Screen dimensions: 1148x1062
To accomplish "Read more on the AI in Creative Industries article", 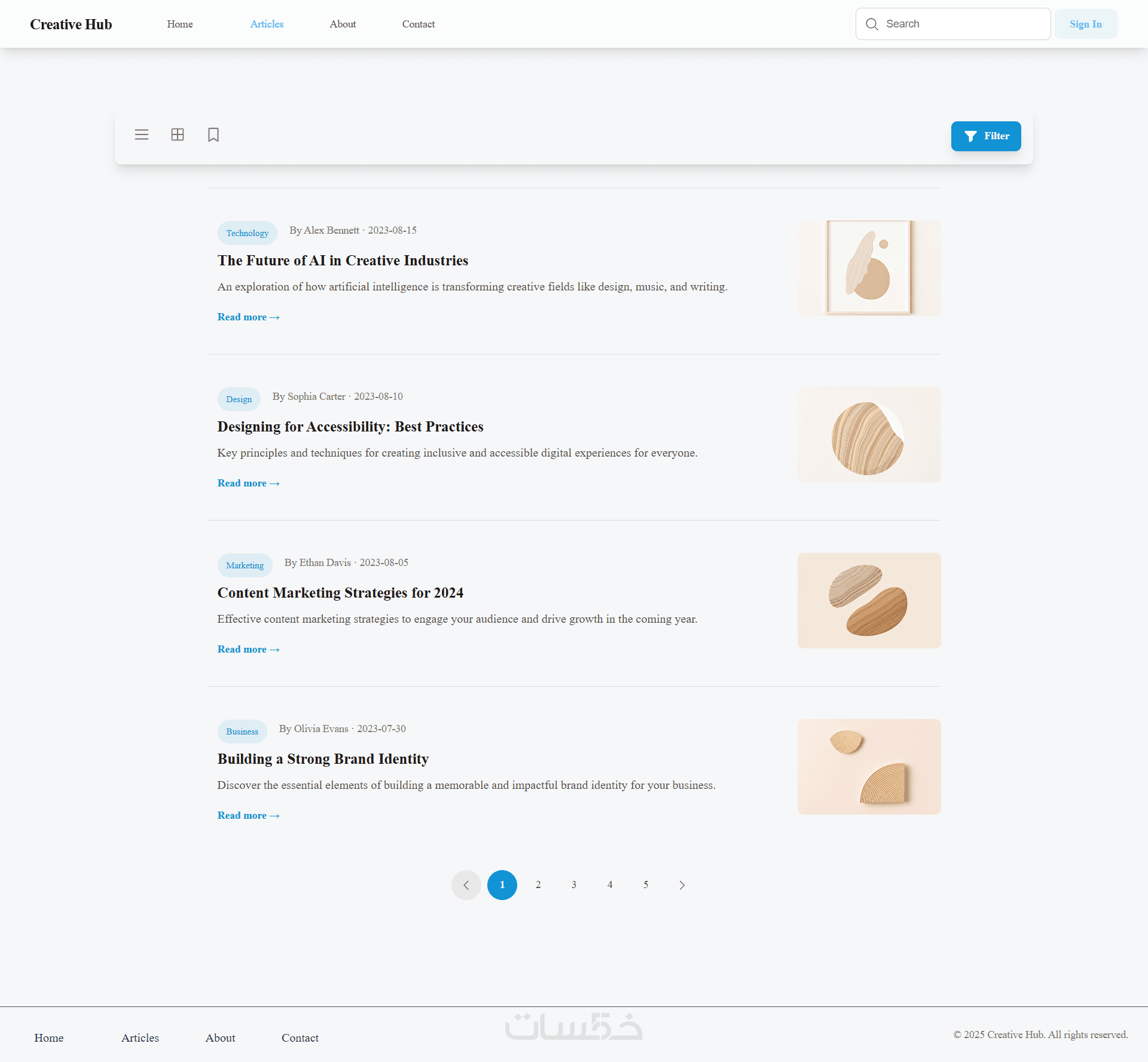I will [248, 317].
